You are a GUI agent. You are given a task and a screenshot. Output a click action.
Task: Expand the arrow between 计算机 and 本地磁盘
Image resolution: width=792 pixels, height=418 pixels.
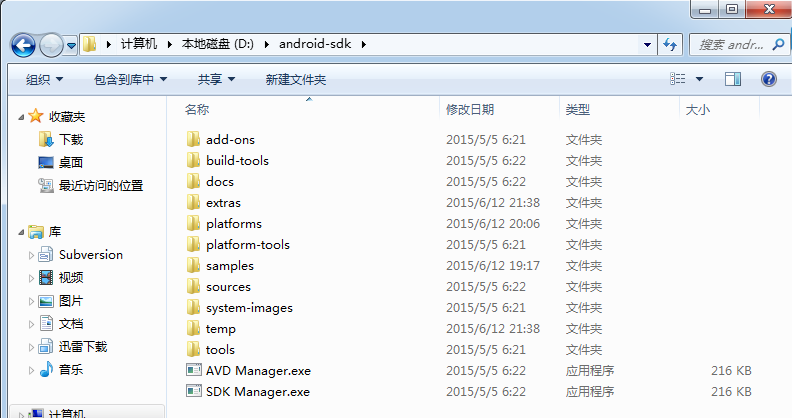(170, 44)
